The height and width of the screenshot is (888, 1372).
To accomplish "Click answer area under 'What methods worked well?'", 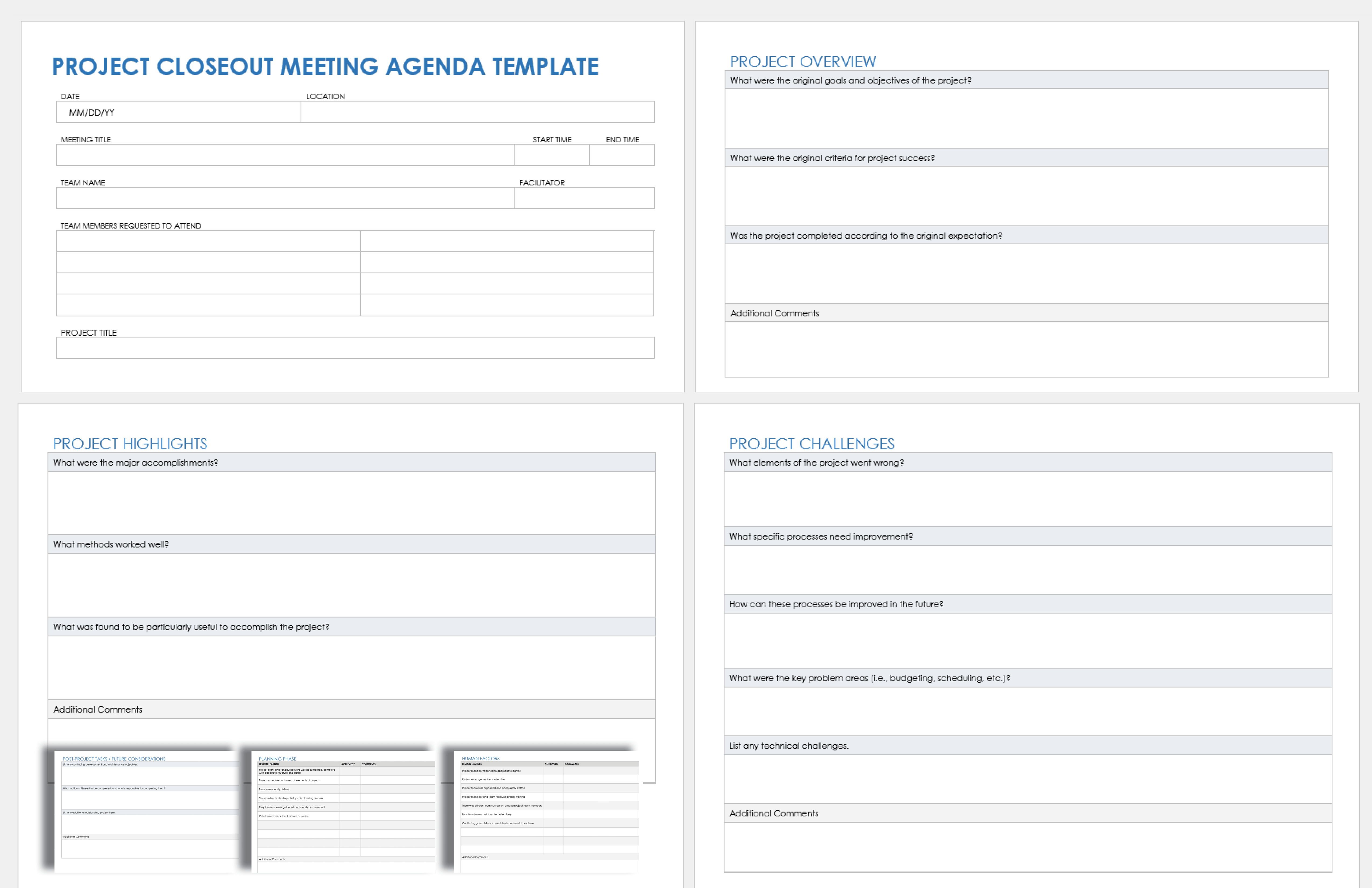I will [x=352, y=585].
